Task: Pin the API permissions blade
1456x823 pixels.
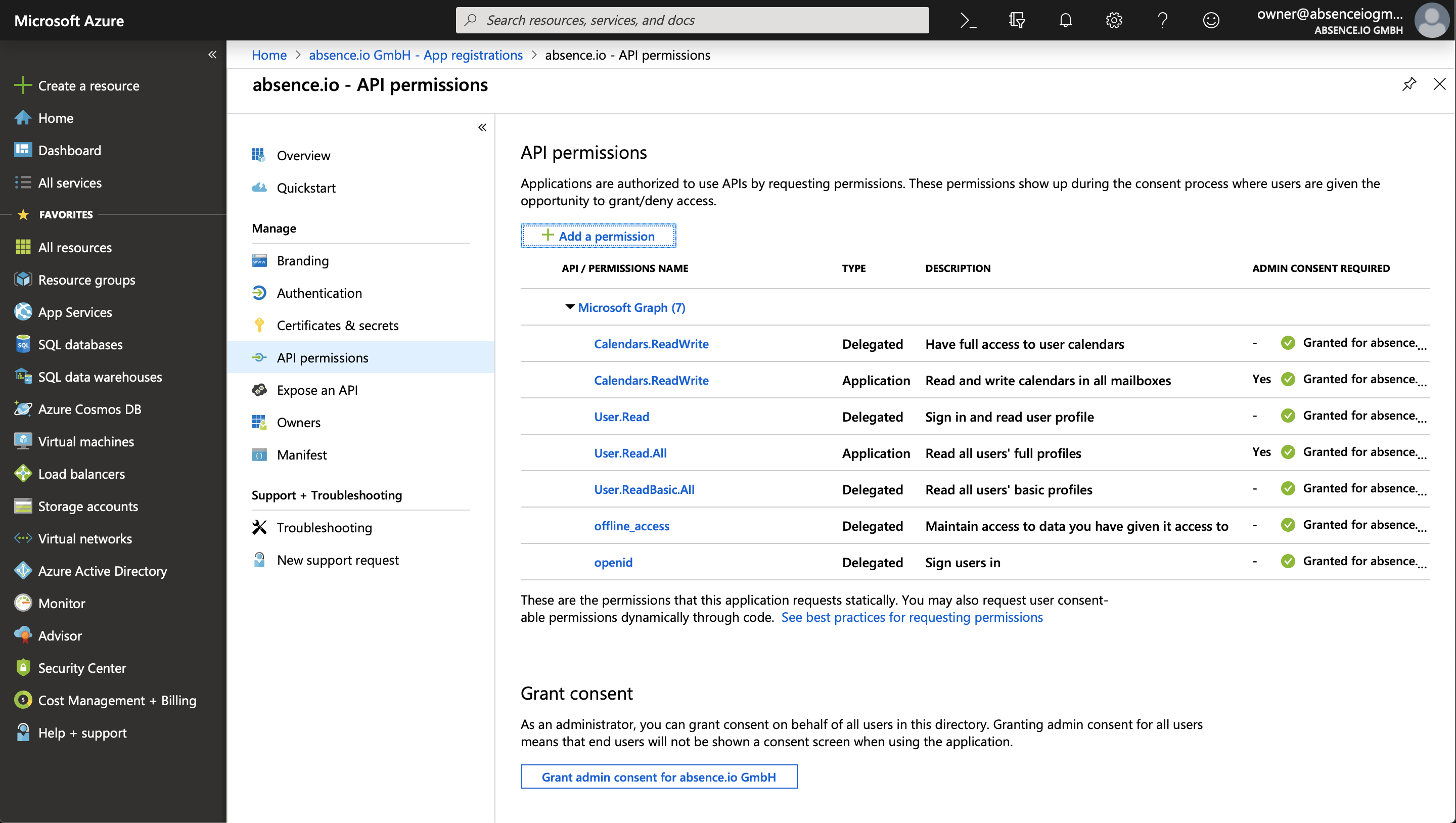Action: [x=1409, y=84]
